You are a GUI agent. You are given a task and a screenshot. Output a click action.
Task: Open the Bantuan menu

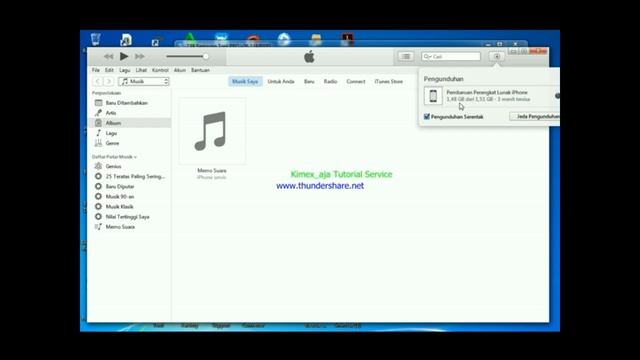(x=200, y=70)
